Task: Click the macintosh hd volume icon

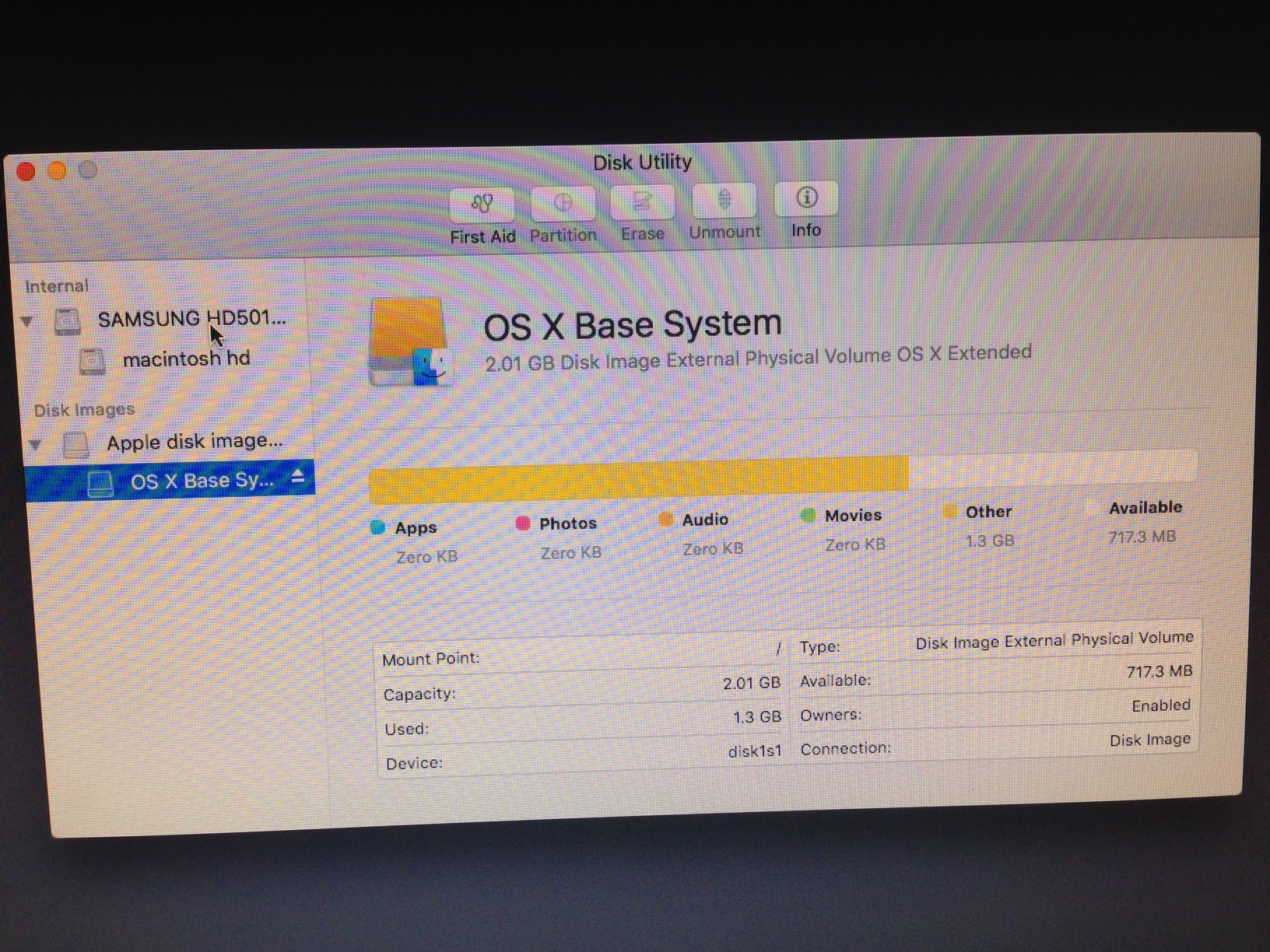Action: (x=92, y=362)
